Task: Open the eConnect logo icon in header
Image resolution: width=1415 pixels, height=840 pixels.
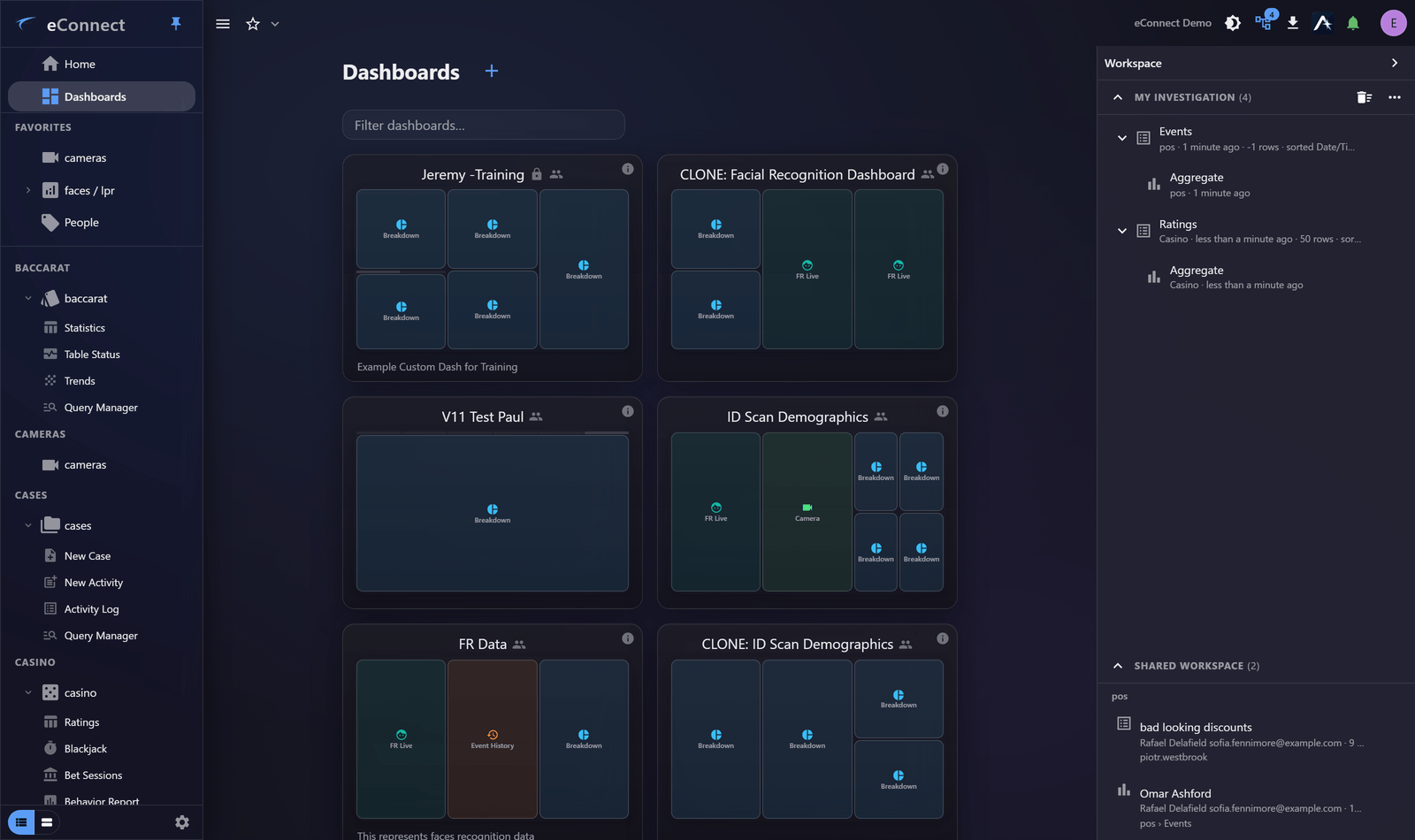Action: pyautogui.click(x=1322, y=23)
